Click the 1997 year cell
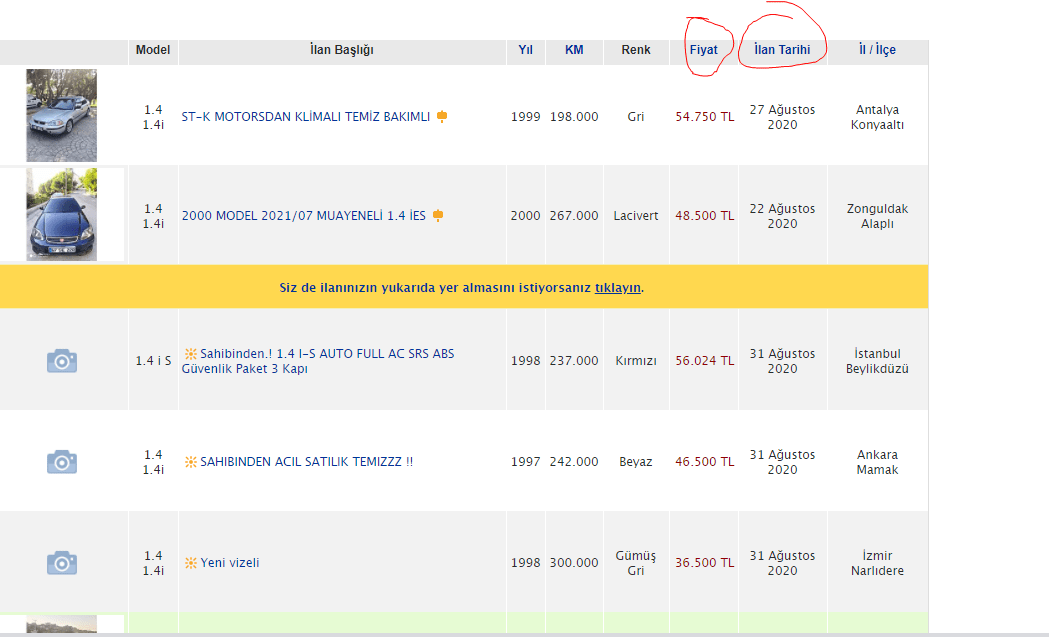Image resolution: width=1049 pixels, height=637 pixels. [x=525, y=462]
